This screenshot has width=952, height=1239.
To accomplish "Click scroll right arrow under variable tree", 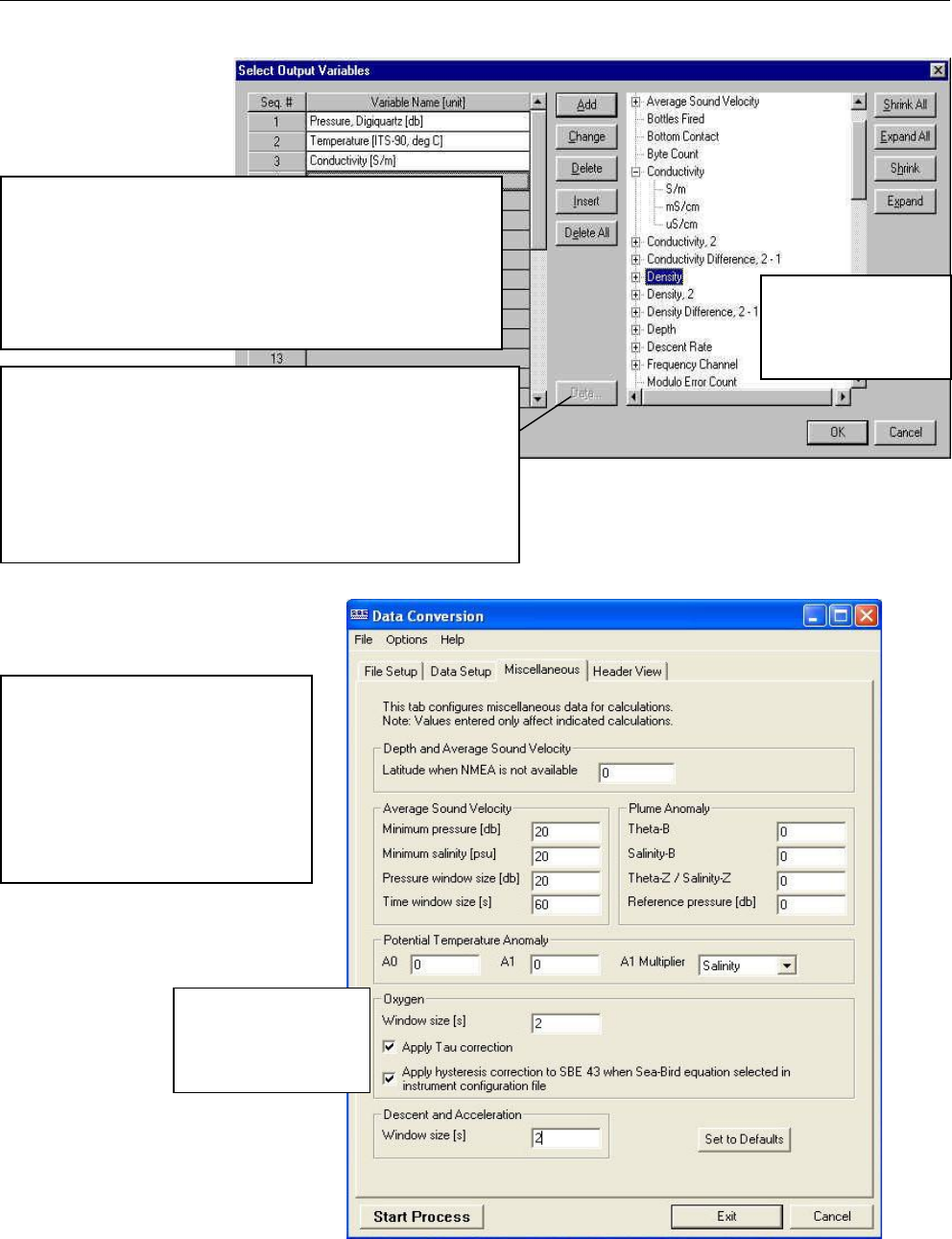I will pos(843,397).
